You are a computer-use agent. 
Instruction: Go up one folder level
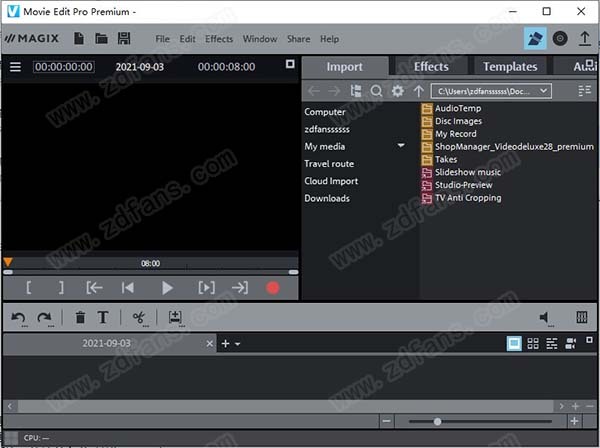tap(419, 91)
